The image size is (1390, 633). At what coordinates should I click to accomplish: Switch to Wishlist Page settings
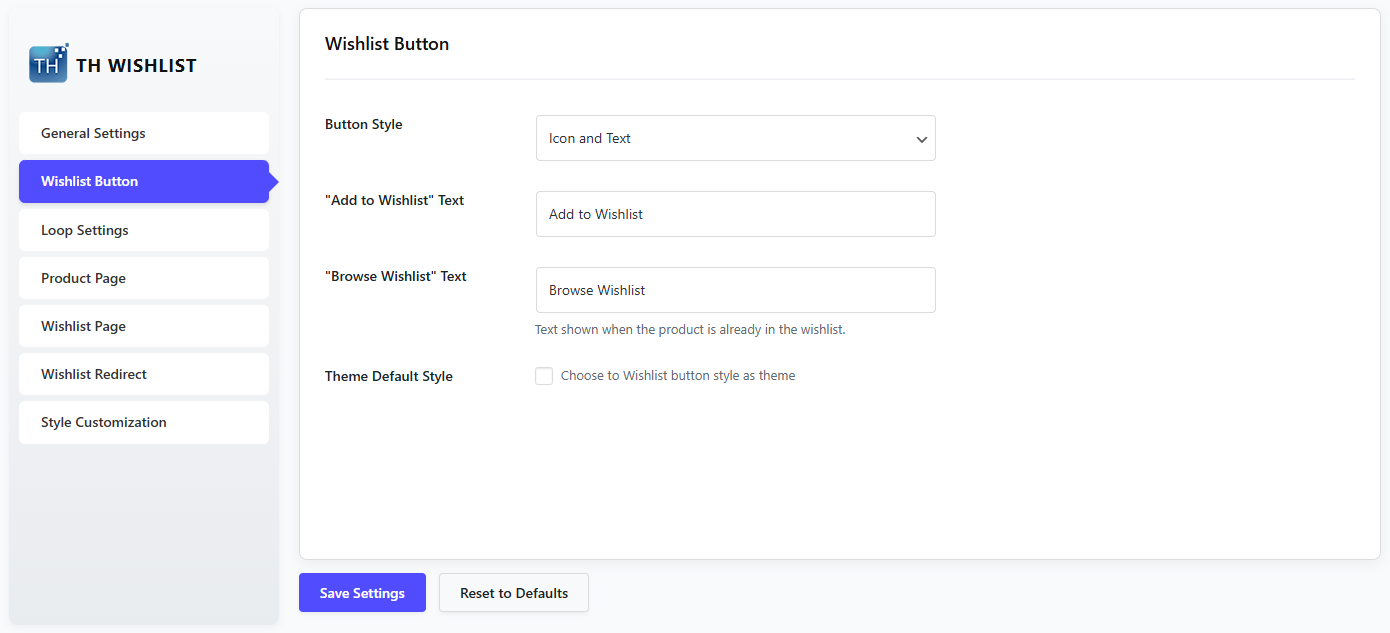(143, 326)
